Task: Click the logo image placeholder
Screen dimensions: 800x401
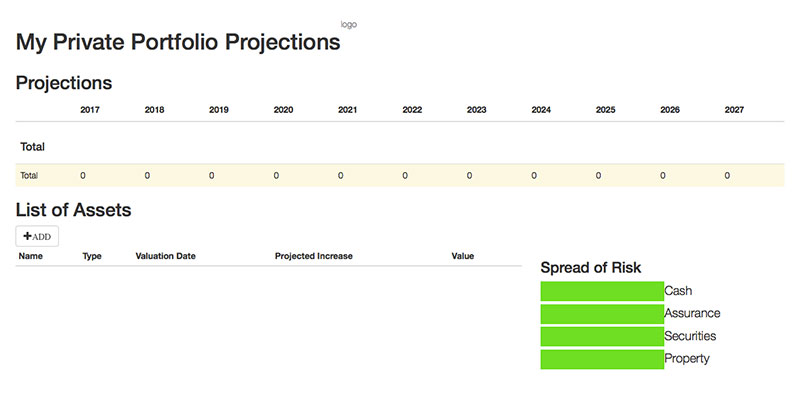Action: click(348, 24)
